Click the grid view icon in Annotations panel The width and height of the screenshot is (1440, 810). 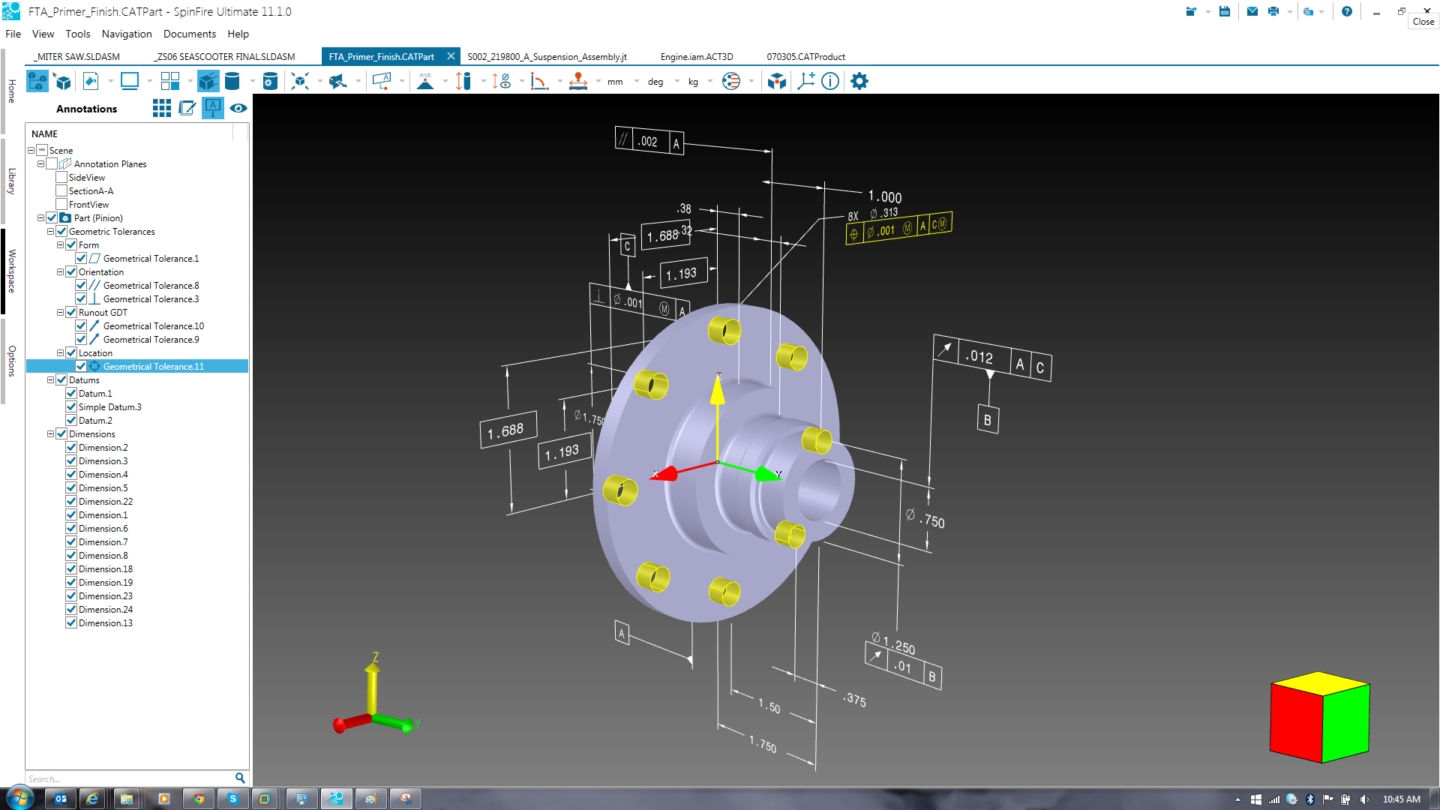coord(162,108)
